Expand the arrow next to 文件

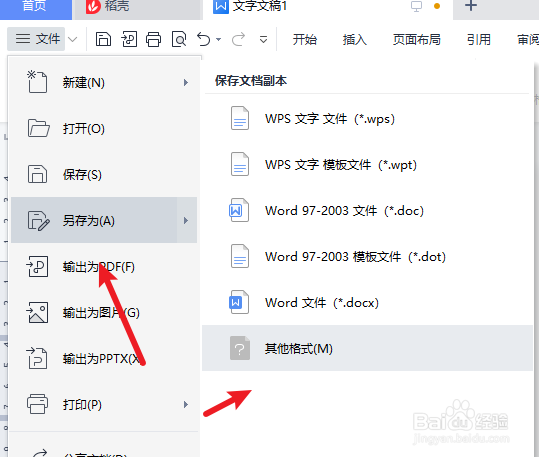tap(73, 39)
